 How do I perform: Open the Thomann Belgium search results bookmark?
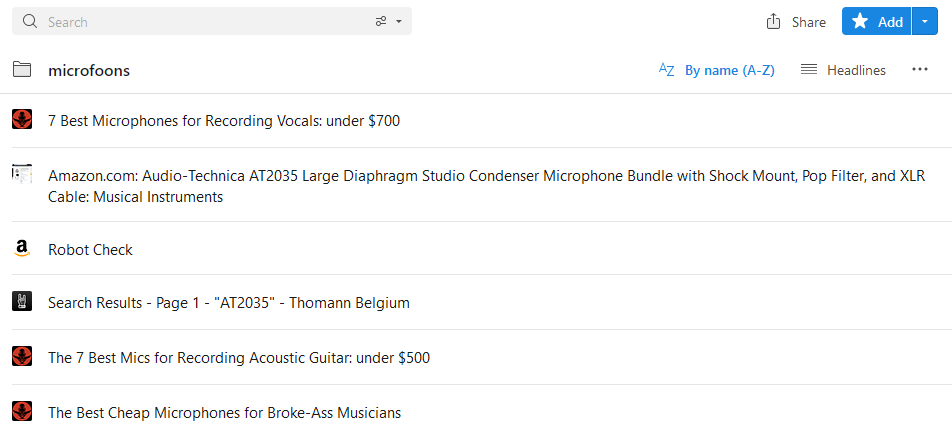229,302
